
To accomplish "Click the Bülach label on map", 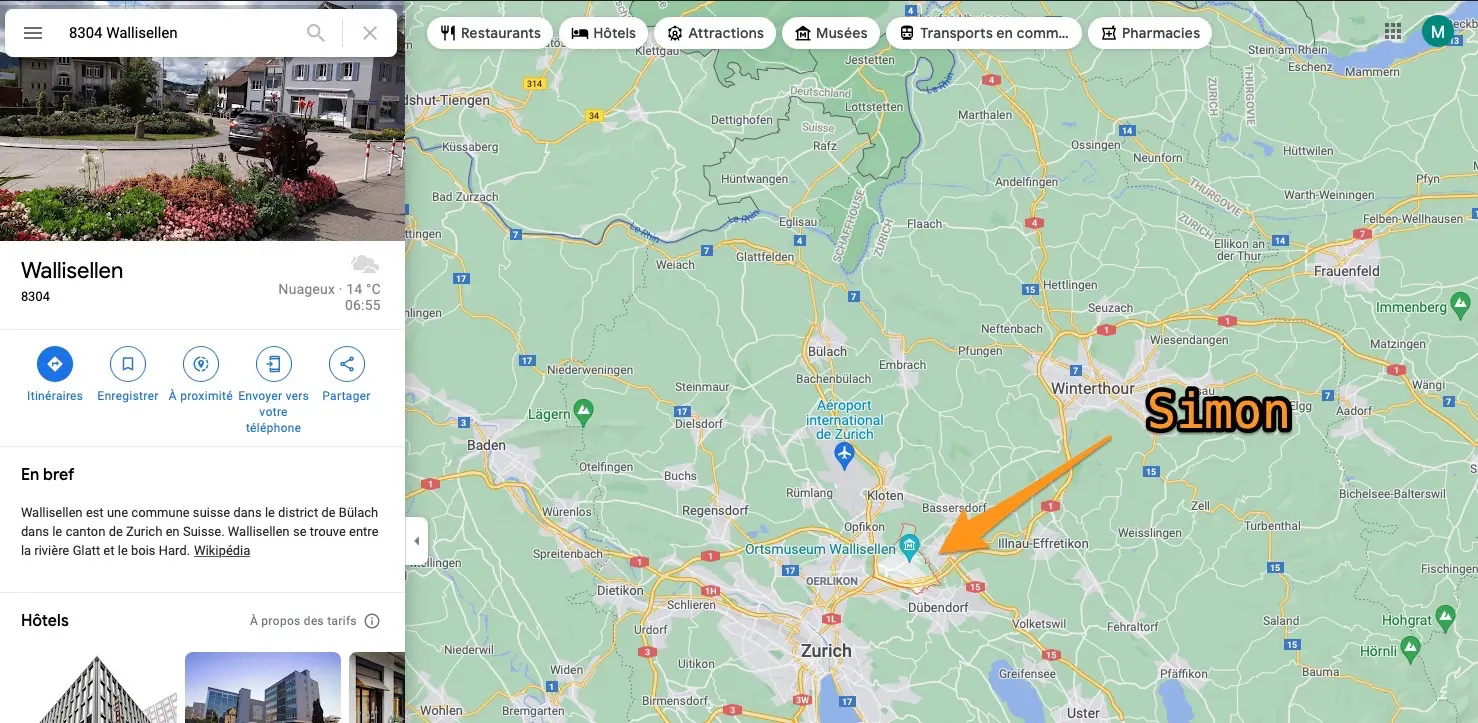I will coord(827,351).
